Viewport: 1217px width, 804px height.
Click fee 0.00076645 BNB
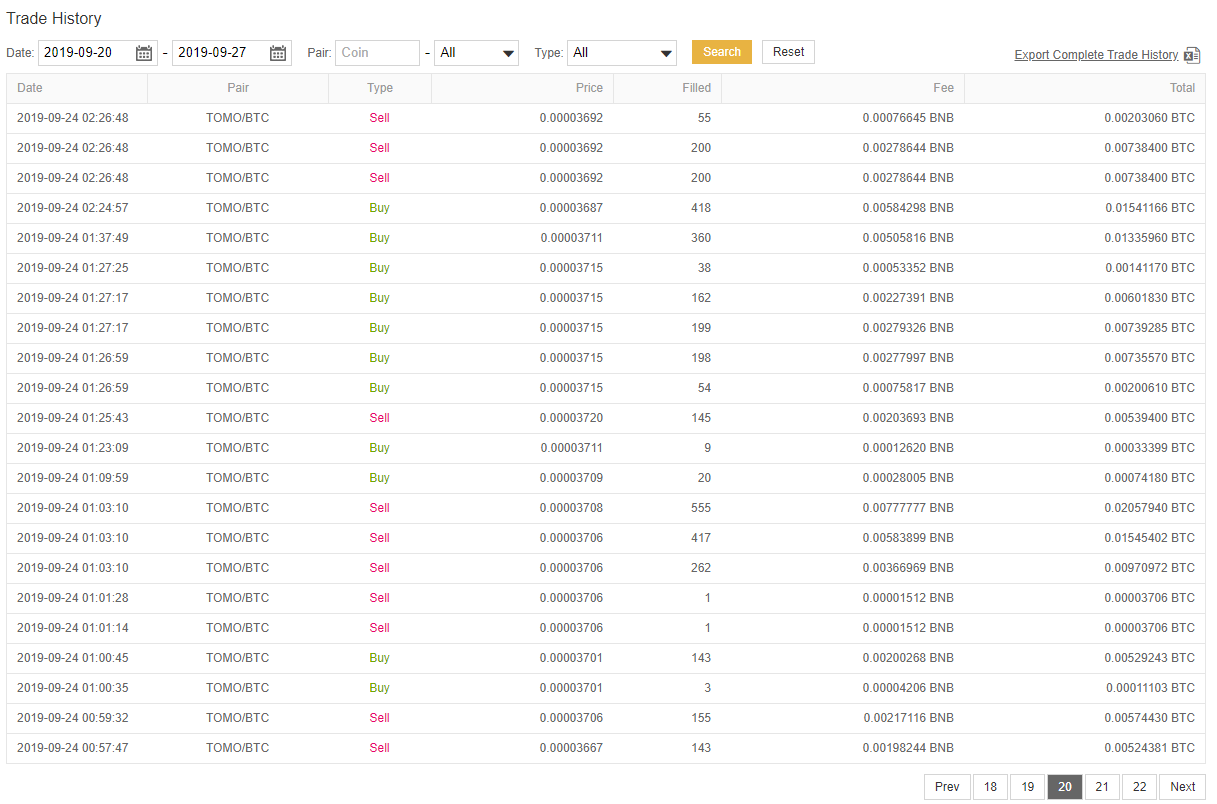pyautogui.click(x=908, y=118)
